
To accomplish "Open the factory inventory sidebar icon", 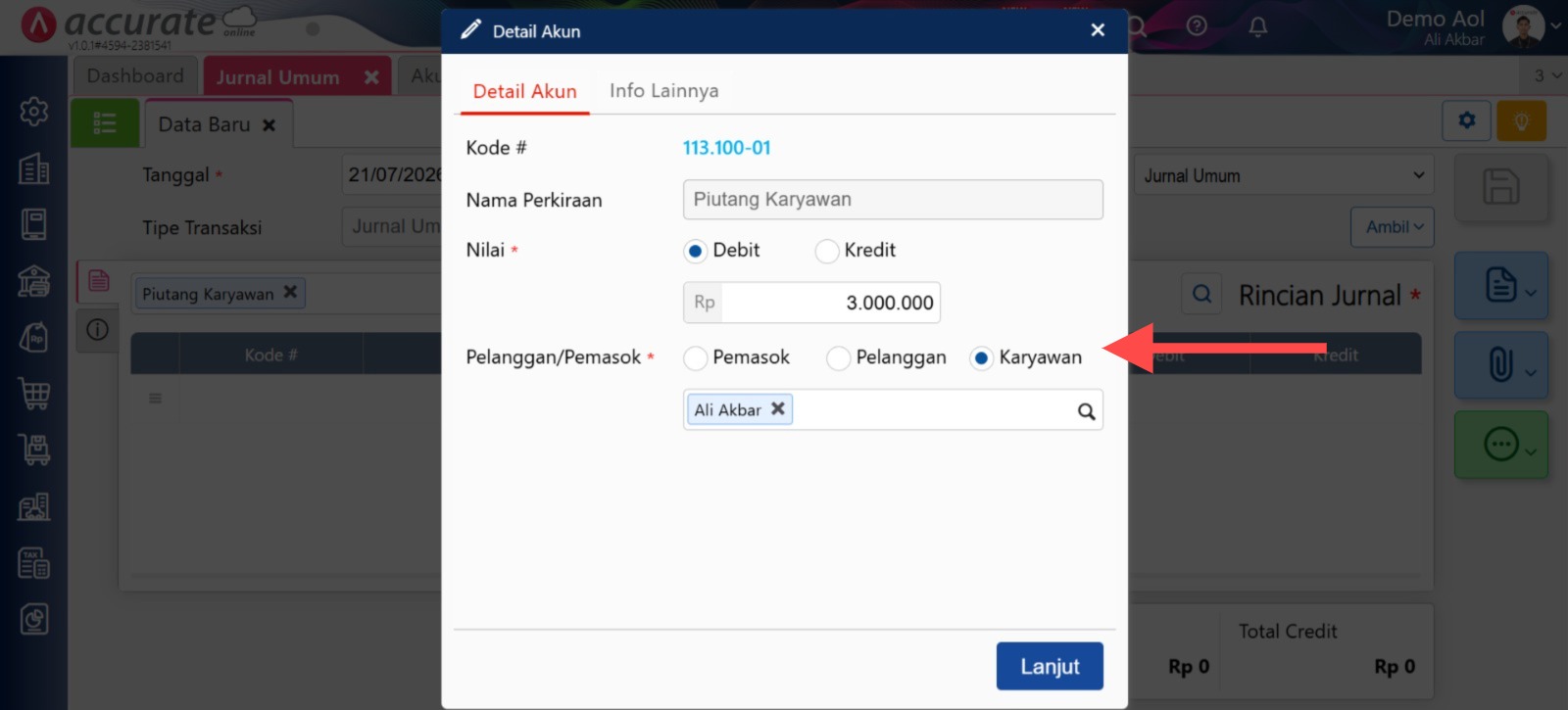I will (34, 506).
